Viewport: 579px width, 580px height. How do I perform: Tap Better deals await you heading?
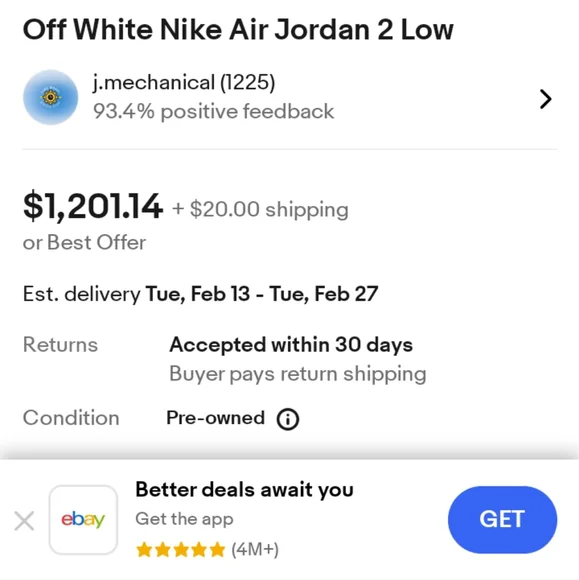coord(245,489)
